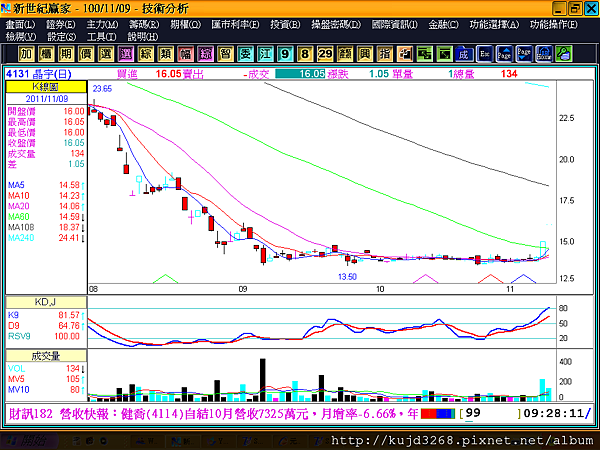Viewport: 600px width, 450px height.
Task: Click the first green window toolbar icon
Action: pos(424,54)
